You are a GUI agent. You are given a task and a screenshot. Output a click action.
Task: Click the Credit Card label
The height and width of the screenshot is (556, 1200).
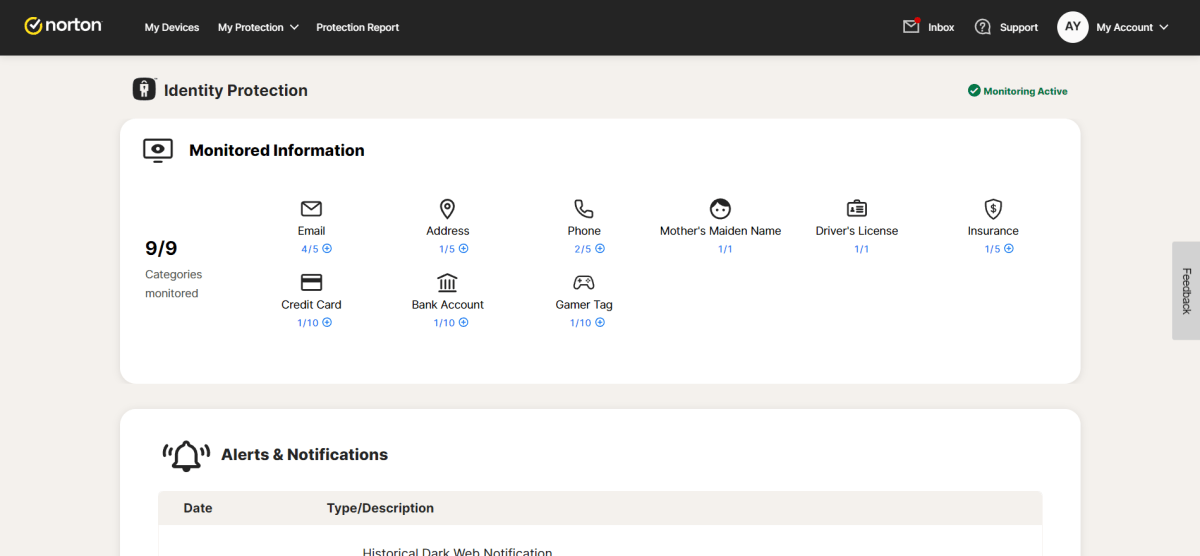pos(311,305)
